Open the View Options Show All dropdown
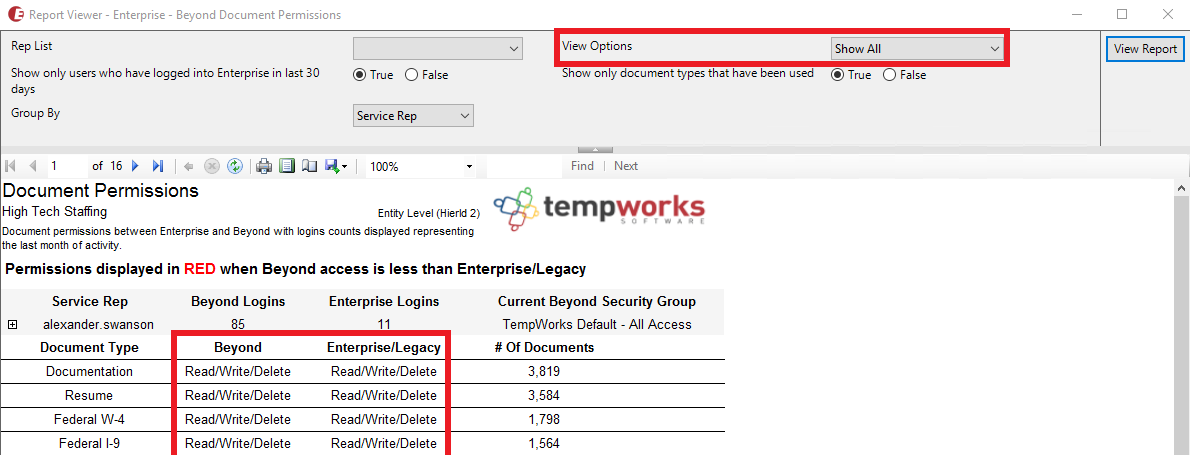 pyautogui.click(x=917, y=49)
